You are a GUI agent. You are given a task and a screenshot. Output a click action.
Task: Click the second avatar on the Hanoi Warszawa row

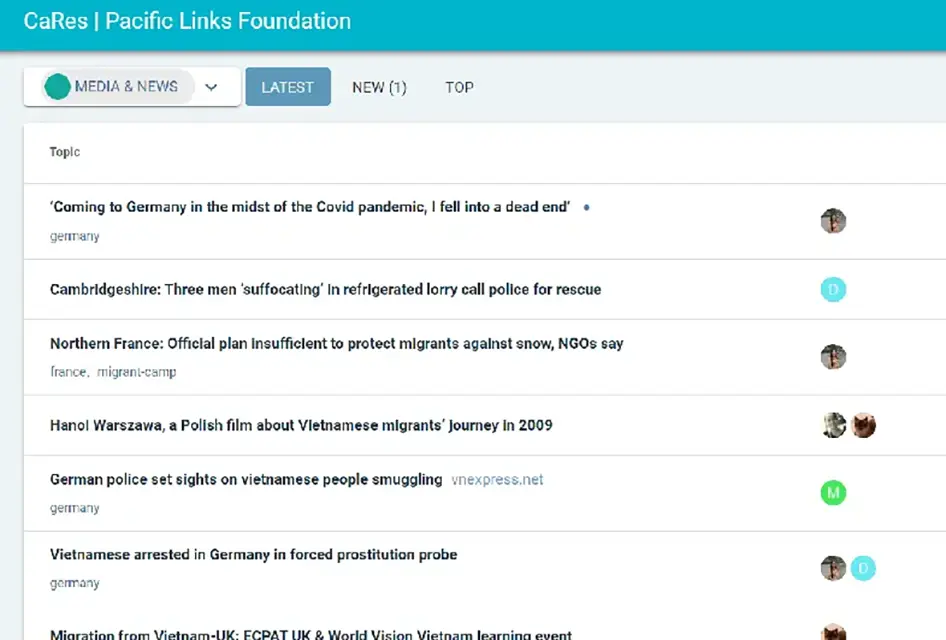[x=863, y=425]
